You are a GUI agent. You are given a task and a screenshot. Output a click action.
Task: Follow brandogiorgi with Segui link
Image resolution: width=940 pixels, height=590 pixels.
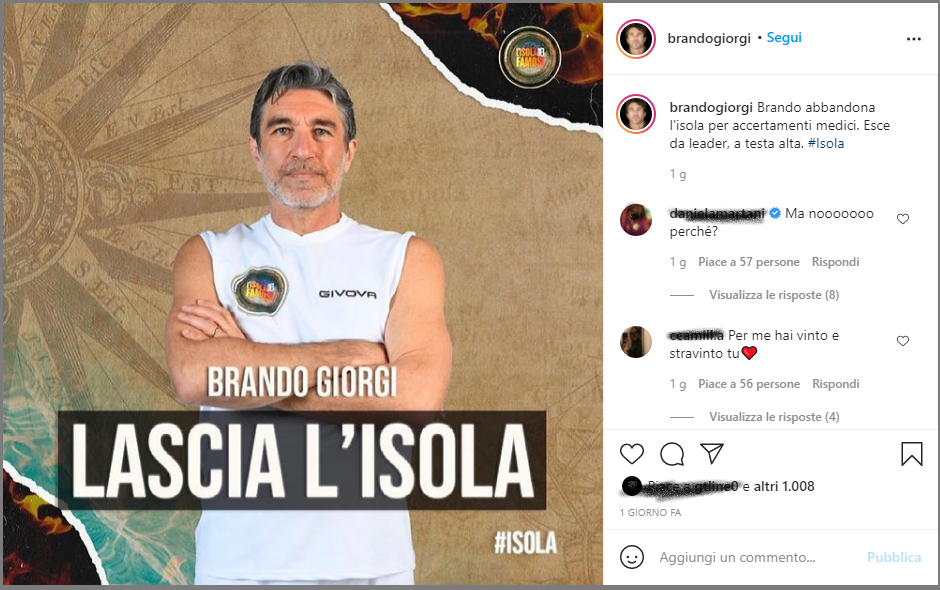(x=784, y=38)
